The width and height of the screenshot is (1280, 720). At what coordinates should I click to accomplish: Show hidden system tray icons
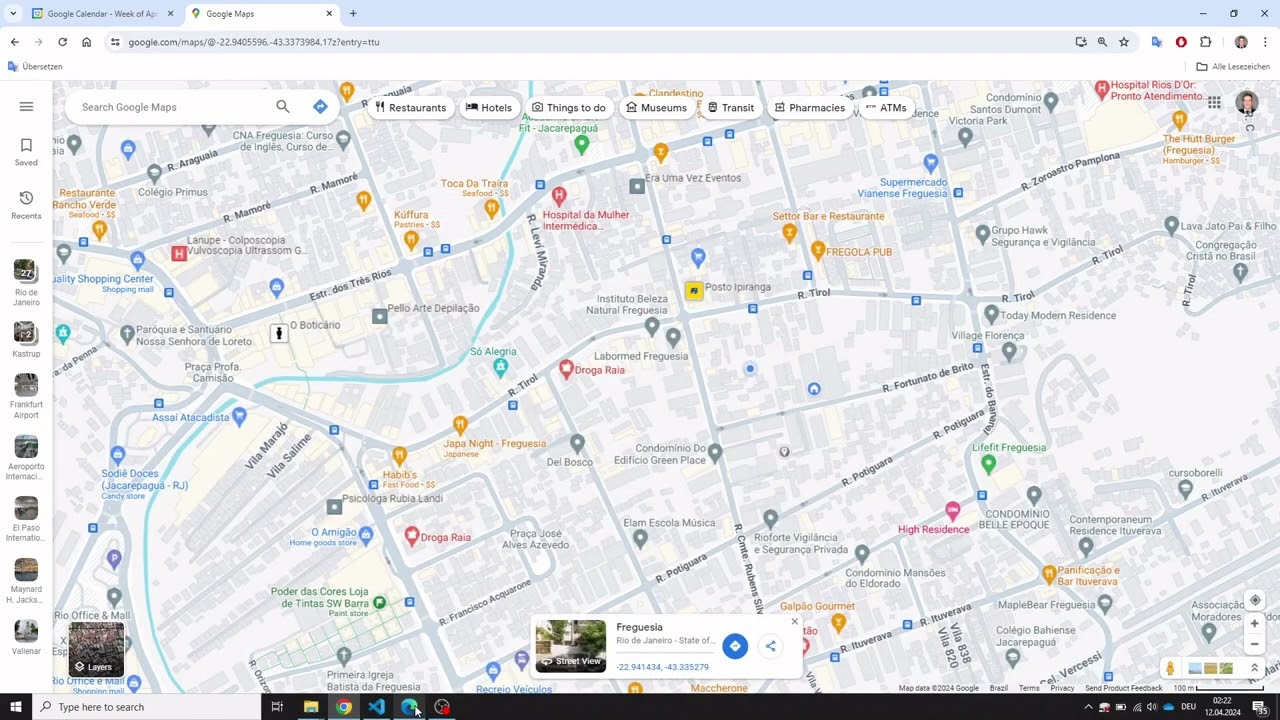[1088, 707]
